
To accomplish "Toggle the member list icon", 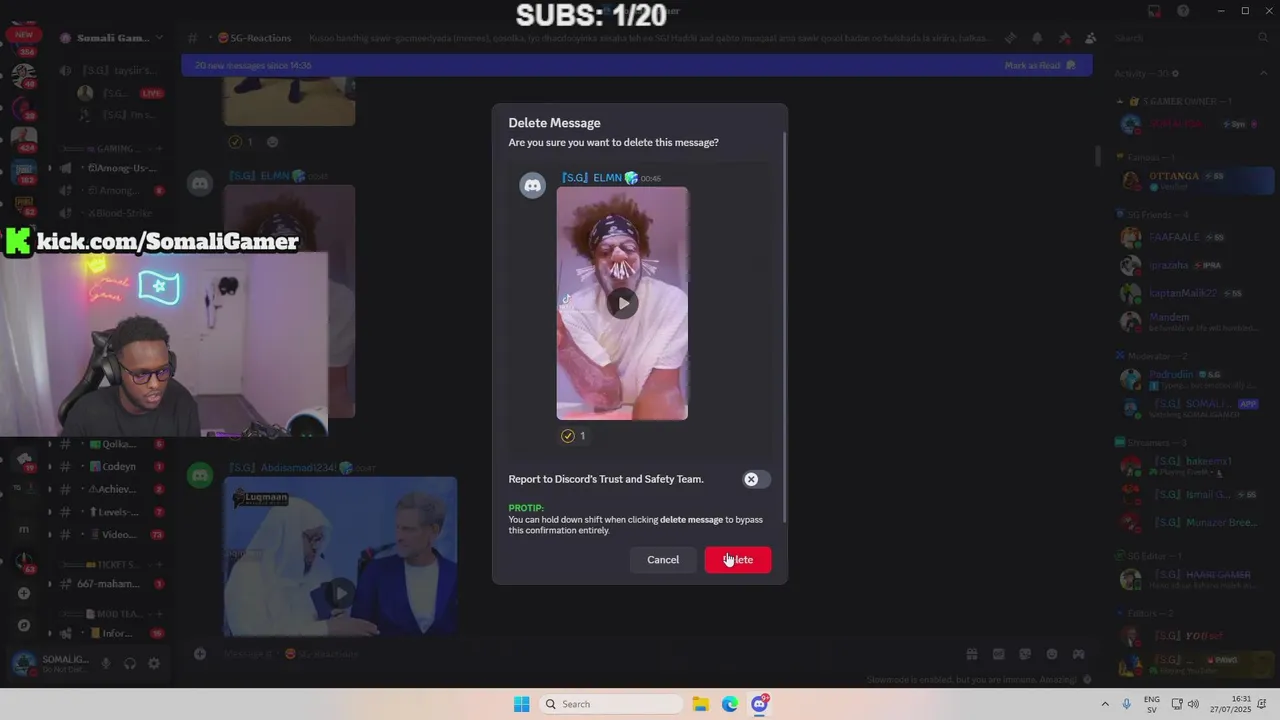I will pyautogui.click(x=1090, y=38).
